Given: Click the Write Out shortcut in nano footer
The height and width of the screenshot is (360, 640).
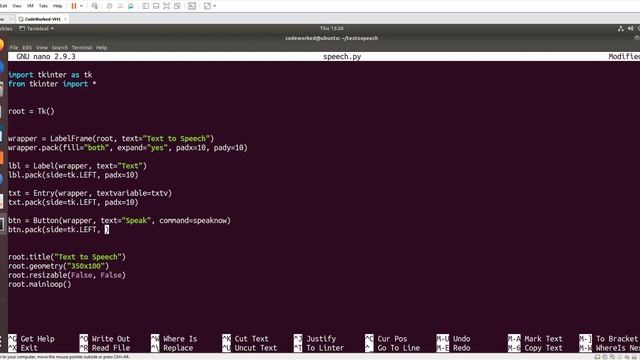Looking at the screenshot, I should [105, 339].
